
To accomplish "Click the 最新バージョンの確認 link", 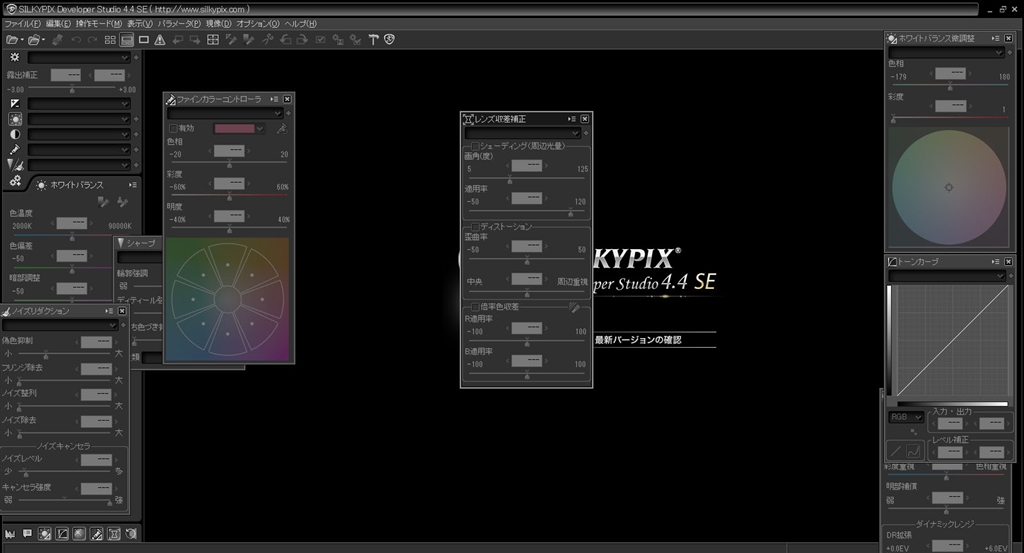I will point(638,340).
